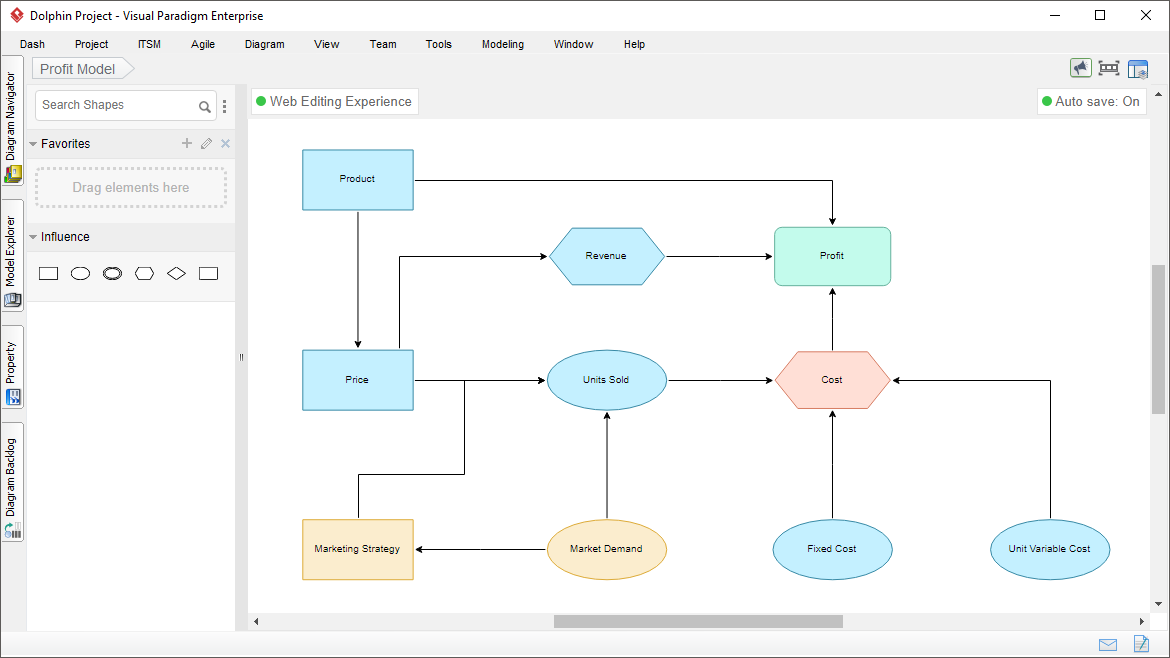Select the Cost hexagon node
The width and height of the screenshot is (1170, 658).
832,380
